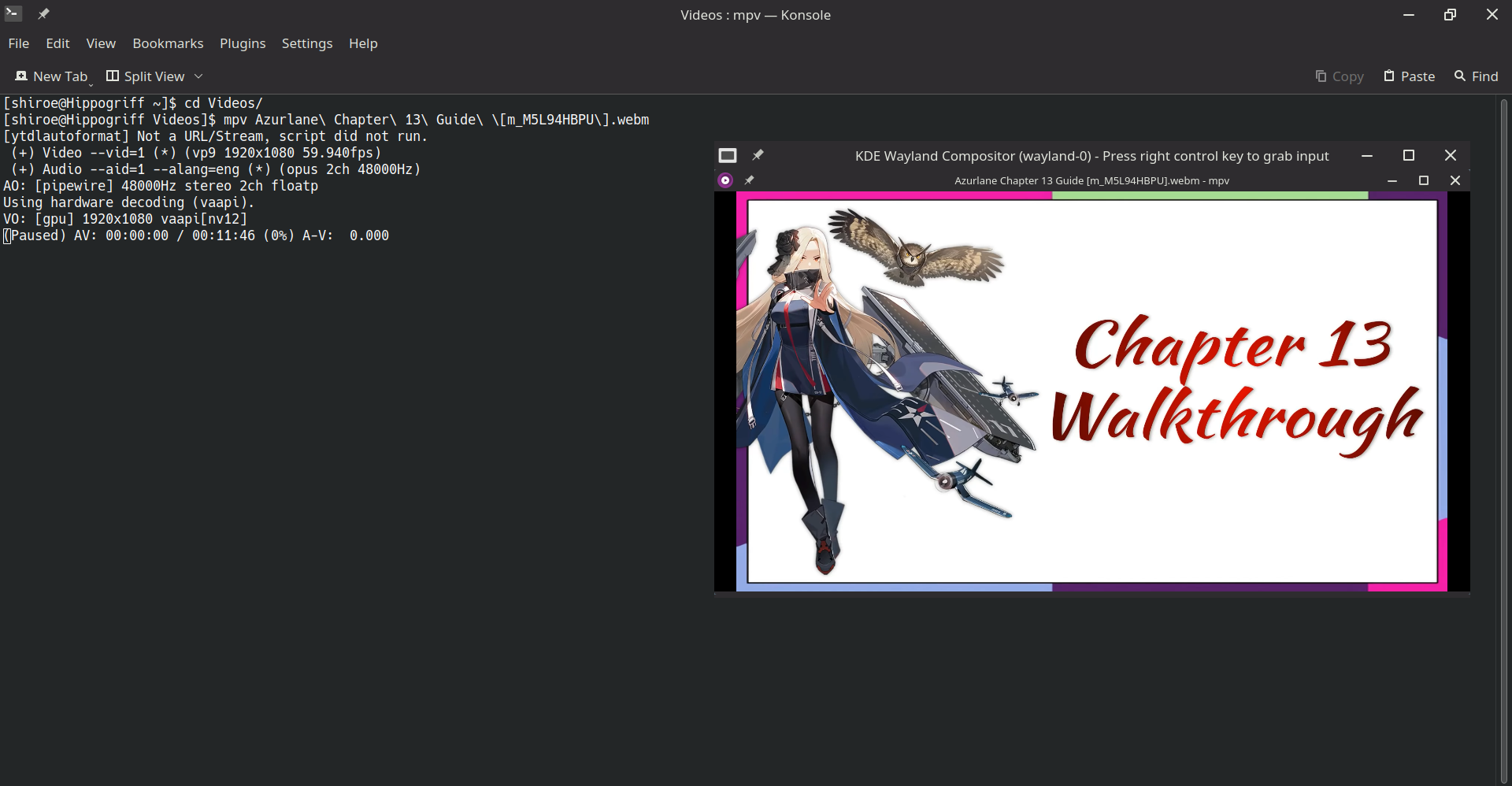
Task: Click the KDE Wayland Compositor title text
Action: (1091, 156)
